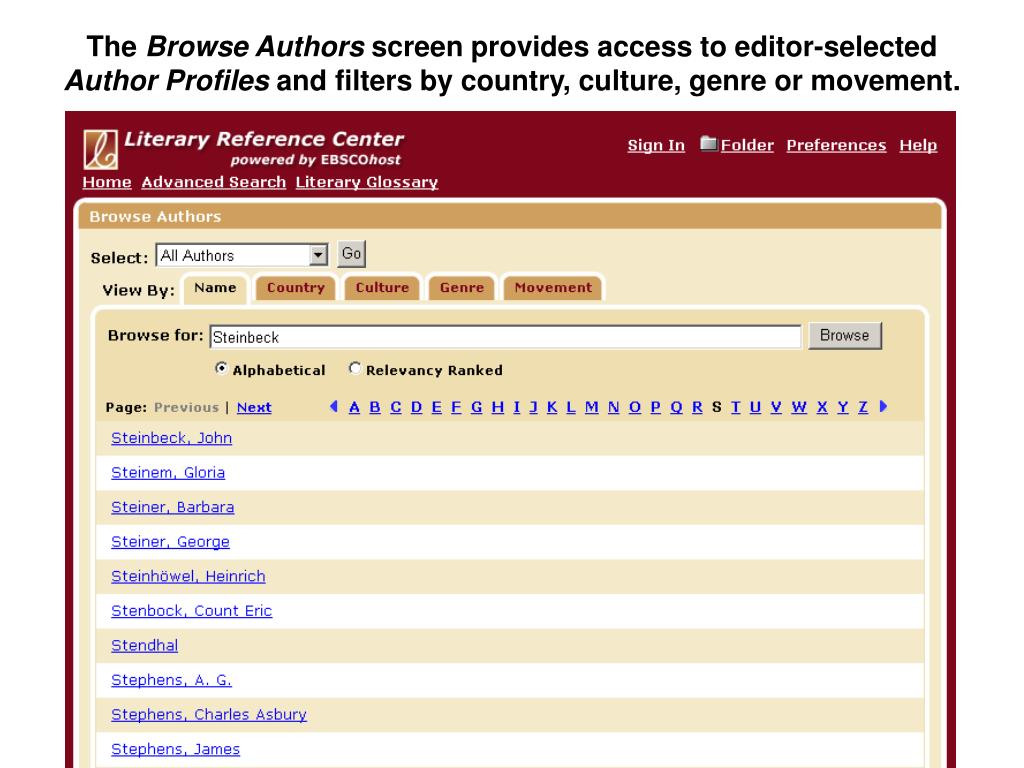Jump to authors starting with Y
The height and width of the screenshot is (768, 1024).
tap(843, 407)
